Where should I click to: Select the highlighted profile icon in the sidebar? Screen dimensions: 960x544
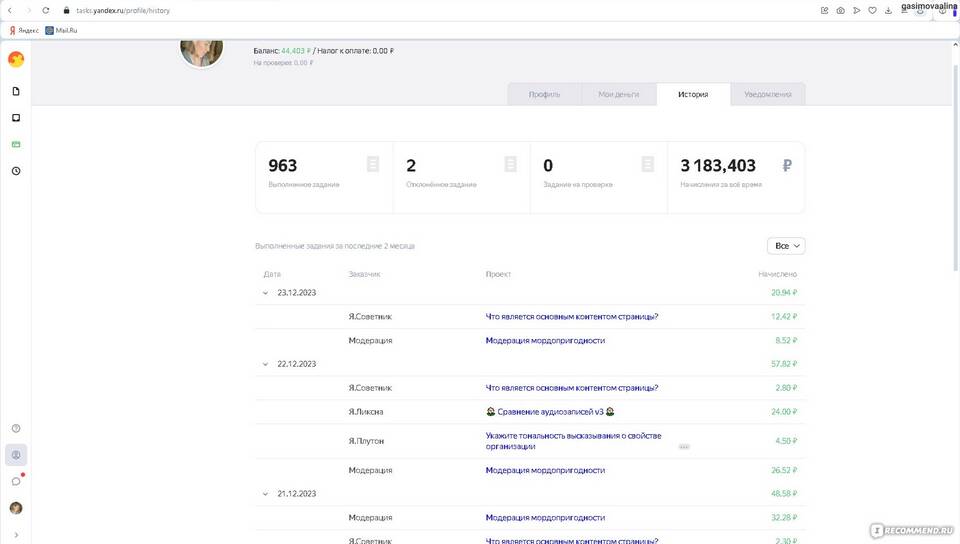16,455
